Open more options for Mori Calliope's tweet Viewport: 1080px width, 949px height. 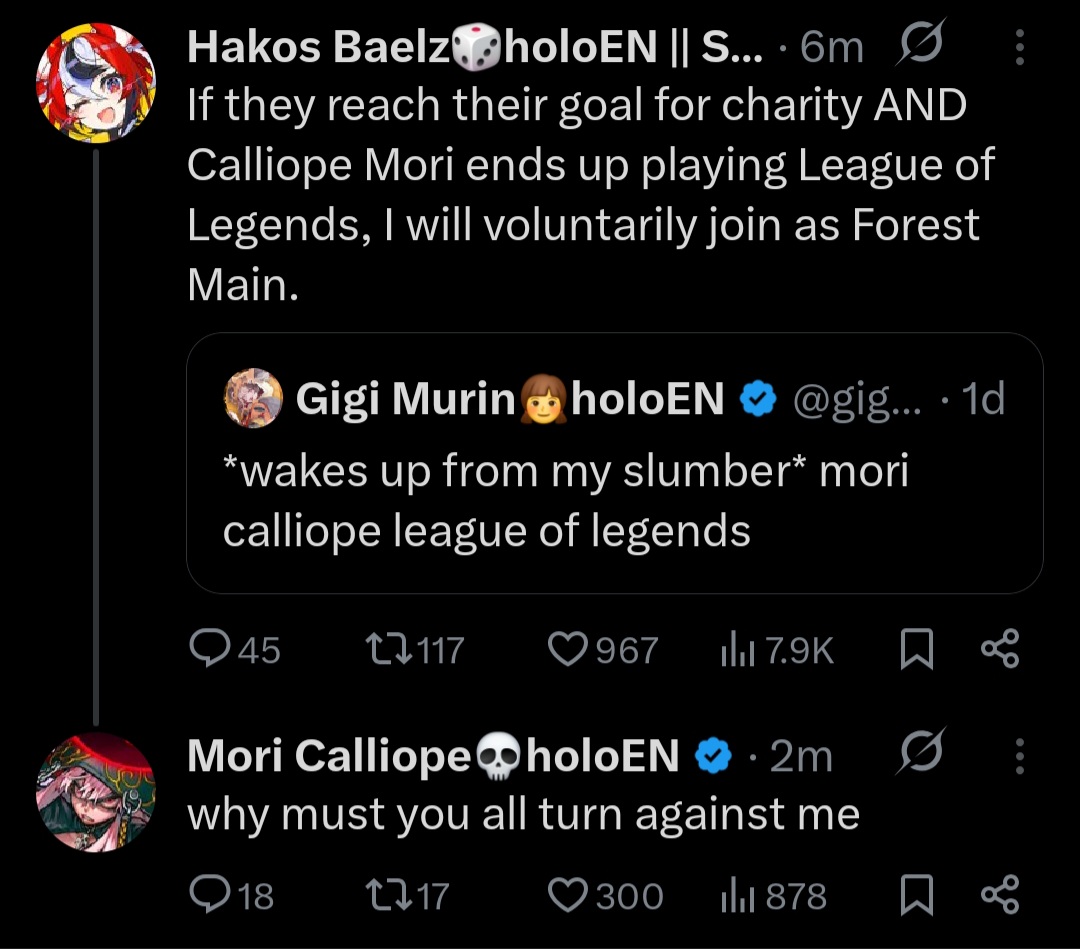click(1019, 756)
